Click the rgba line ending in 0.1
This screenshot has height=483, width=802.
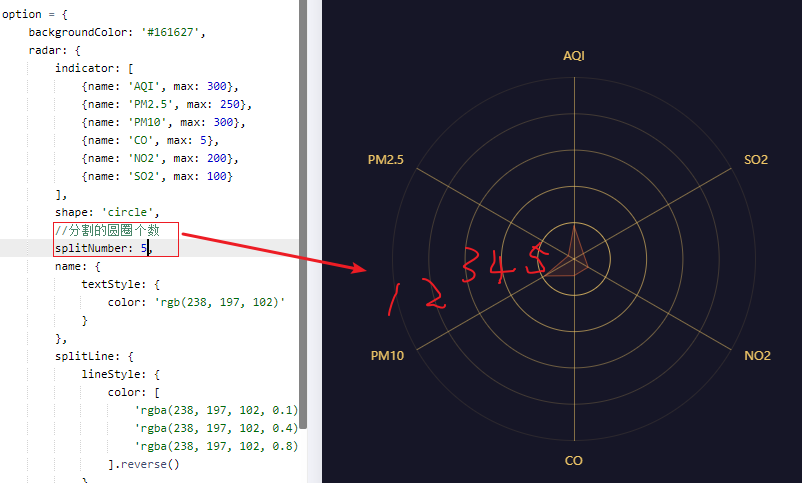(x=216, y=410)
